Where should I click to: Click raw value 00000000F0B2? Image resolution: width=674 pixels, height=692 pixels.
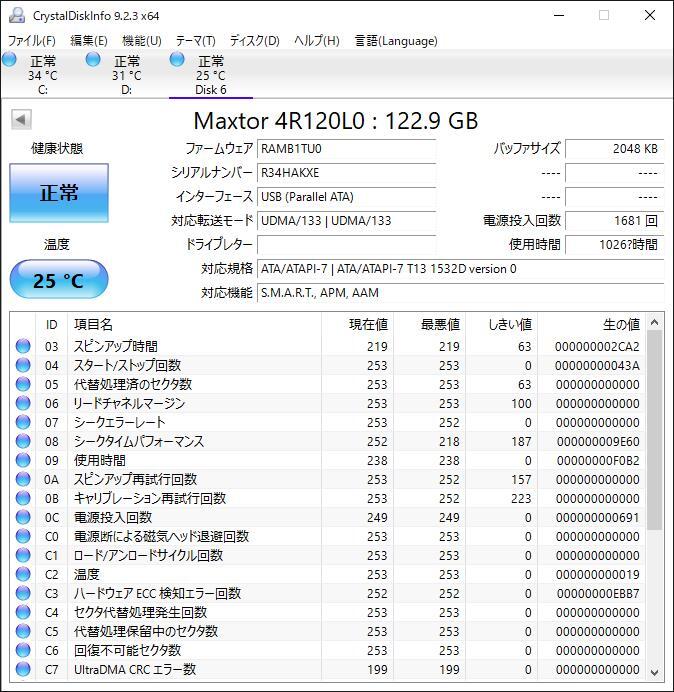(x=598, y=460)
